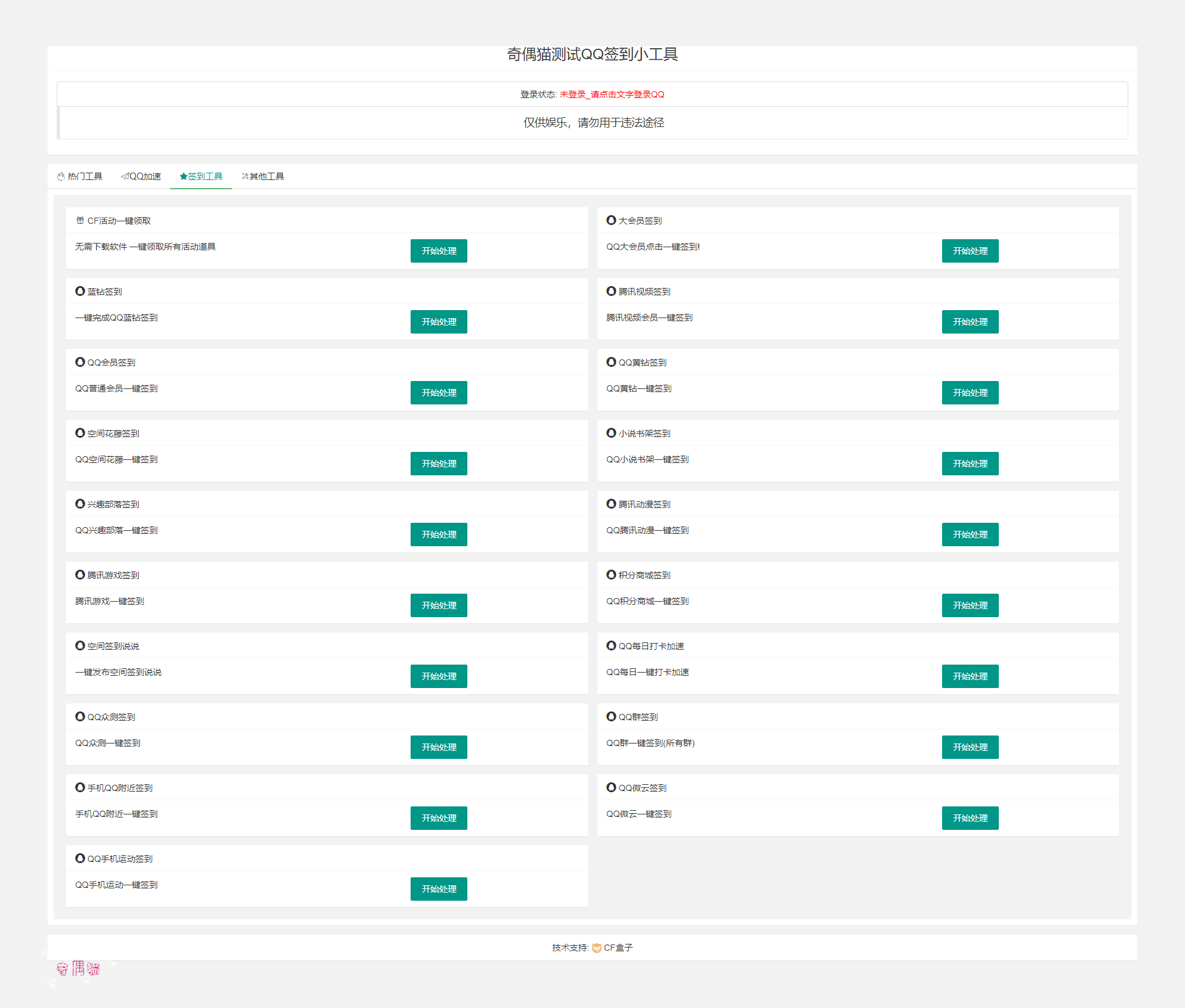Switch to the QQ加速 tab
The image size is (1185, 1008).
141,176
